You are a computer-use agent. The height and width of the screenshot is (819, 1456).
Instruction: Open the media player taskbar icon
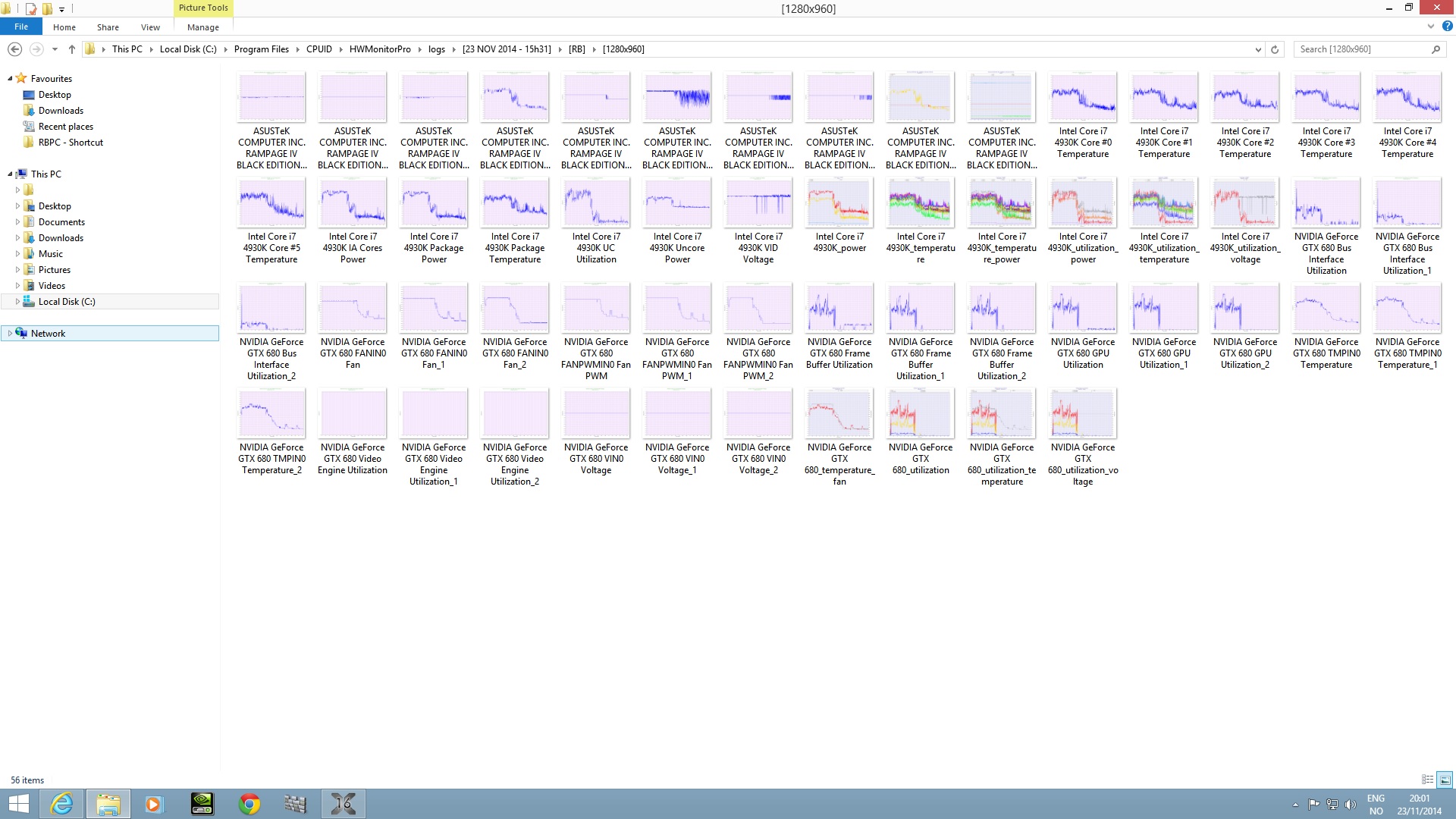click(154, 804)
